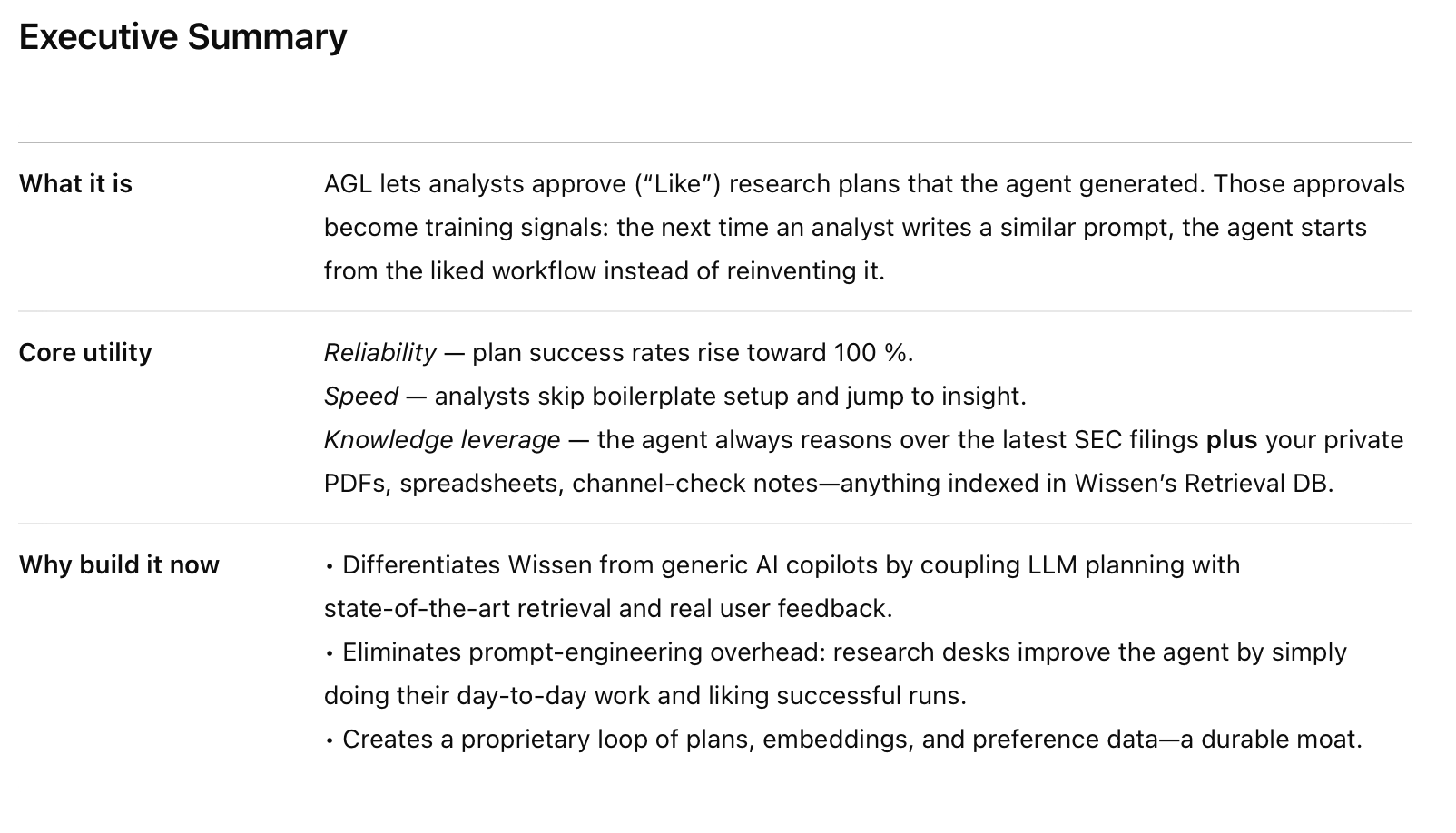The height and width of the screenshot is (833, 1456).
Task: Click the phrase 'Wissen's Retrieval DB'
Action: pyautogui.click(x=1201, y=484)
